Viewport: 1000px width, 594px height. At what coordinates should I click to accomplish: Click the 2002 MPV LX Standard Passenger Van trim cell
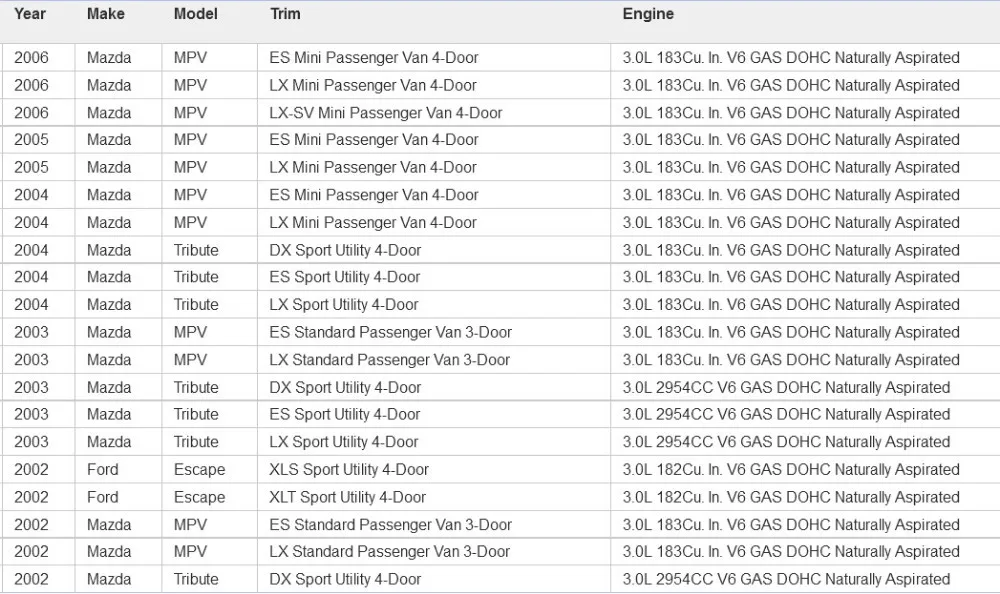click(434, 552)
